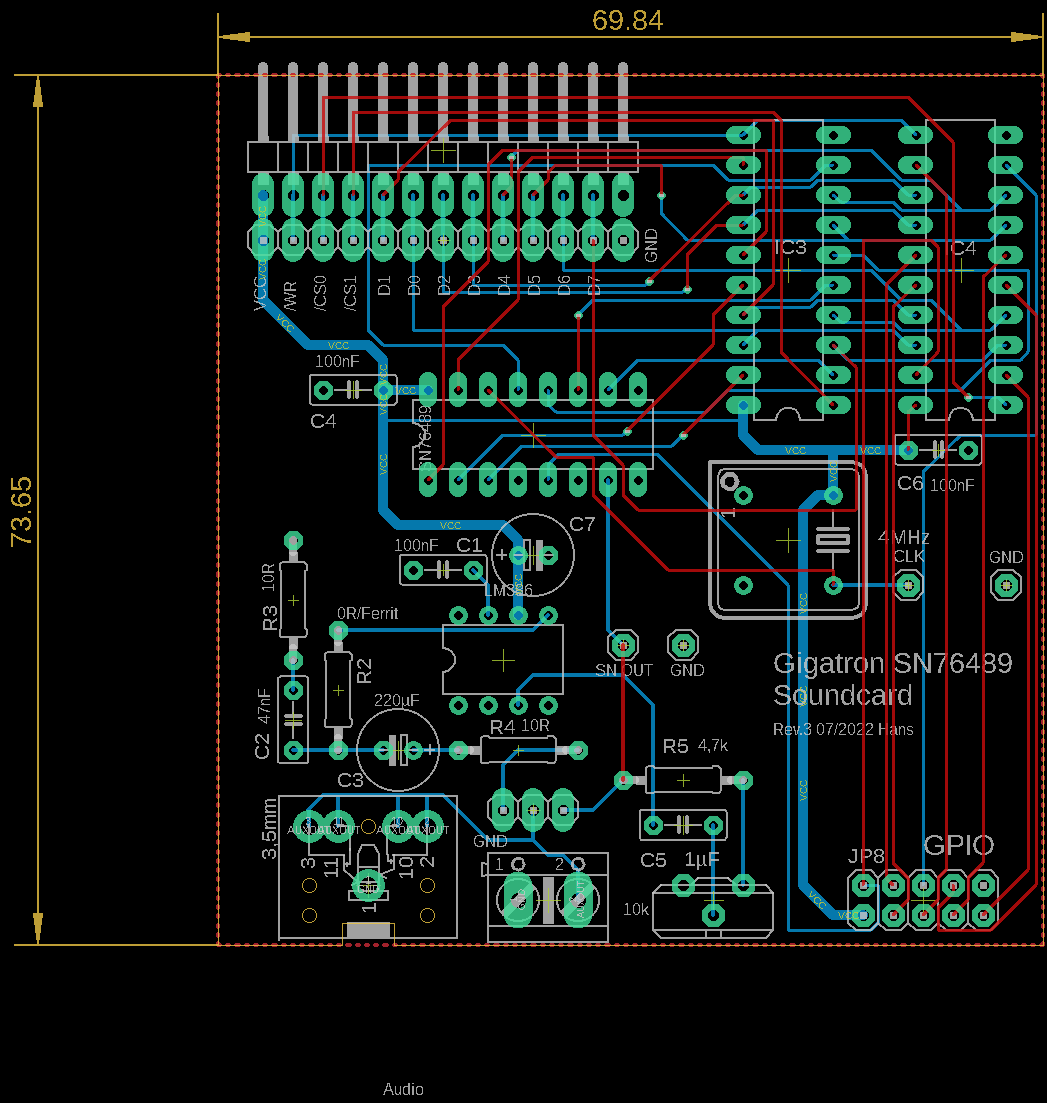1047x1103 pixels.
Task: Click the IC3 reference label
Action: coord(790,248)
